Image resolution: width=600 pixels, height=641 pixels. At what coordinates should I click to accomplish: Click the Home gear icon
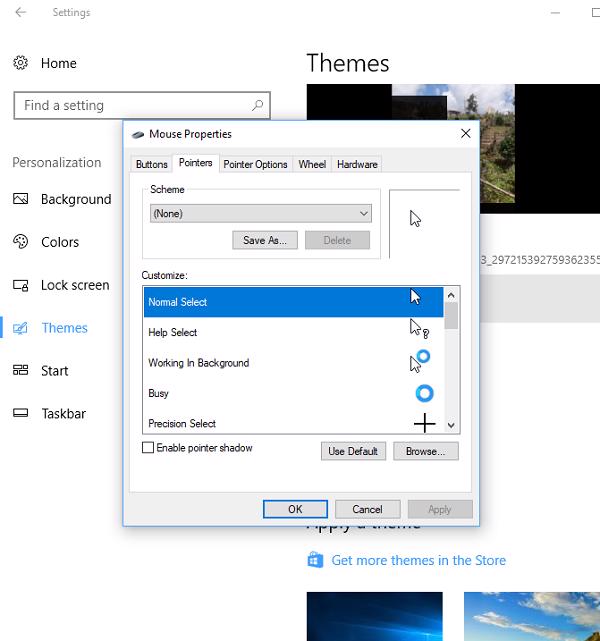point(21,63)
